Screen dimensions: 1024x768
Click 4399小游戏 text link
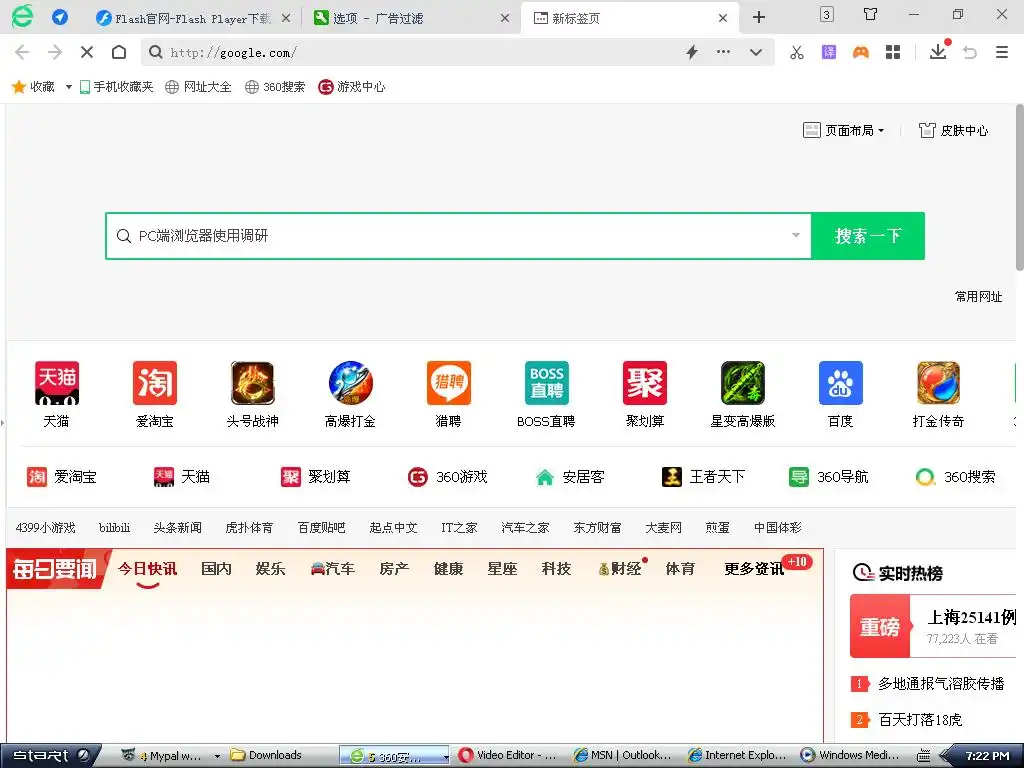click(46, 528)
